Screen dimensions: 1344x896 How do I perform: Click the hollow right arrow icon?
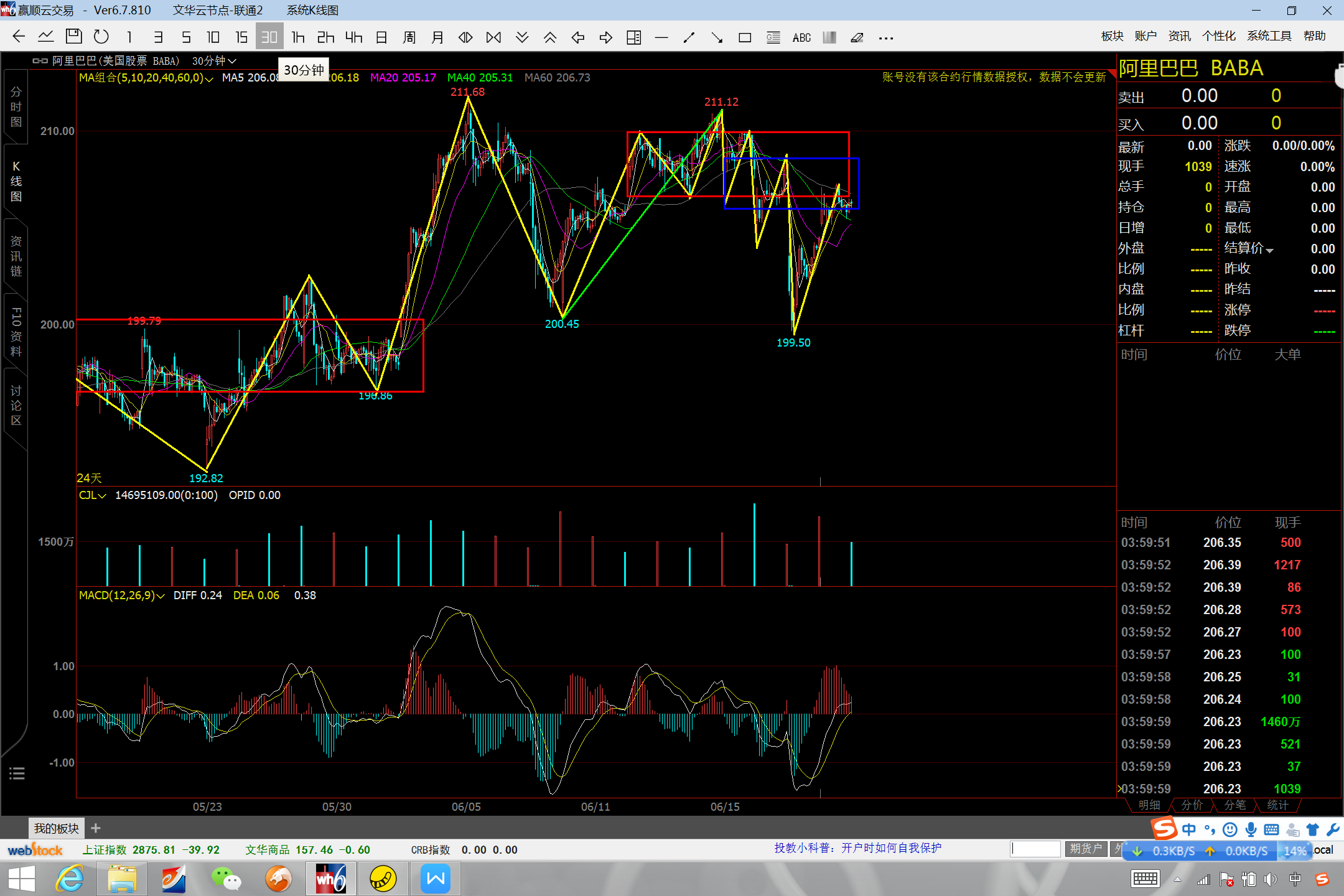click(606, 37)
